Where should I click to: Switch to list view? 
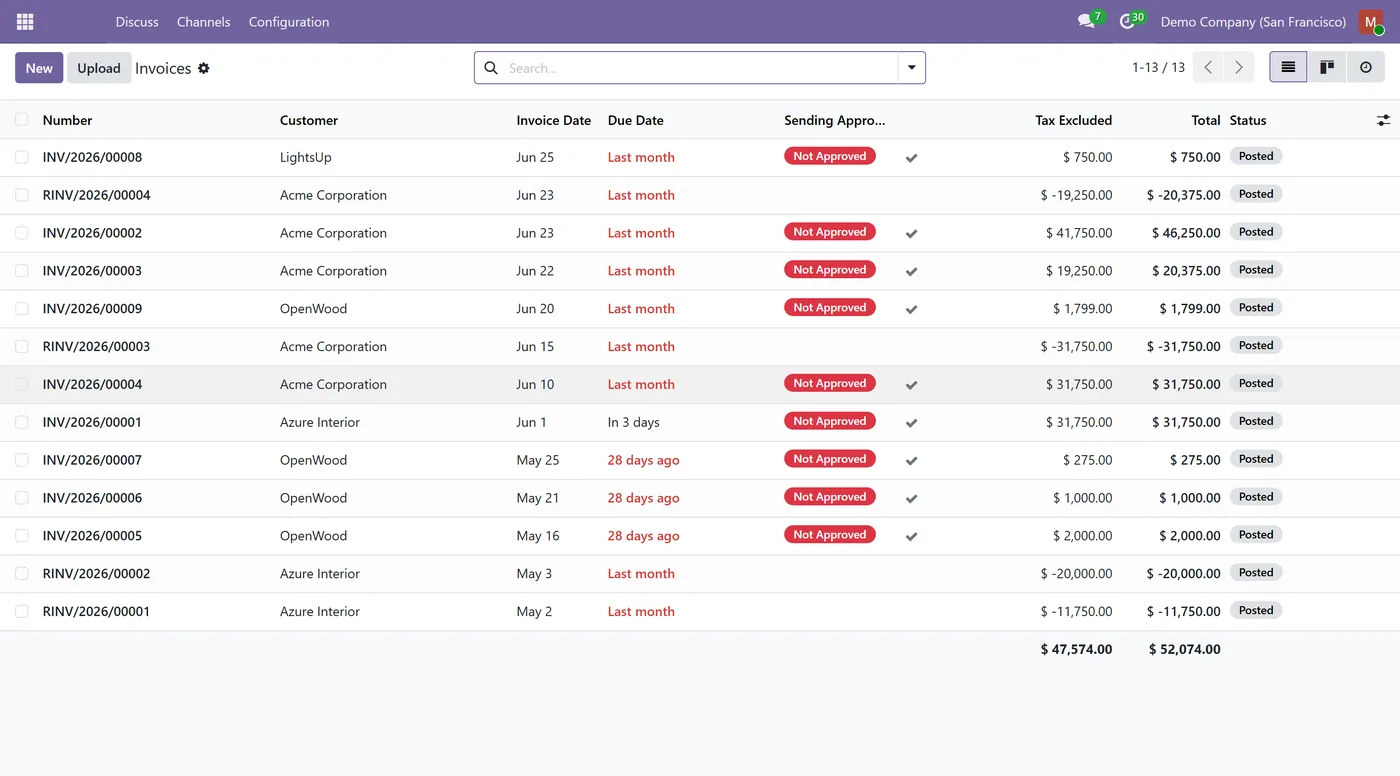1288,67
